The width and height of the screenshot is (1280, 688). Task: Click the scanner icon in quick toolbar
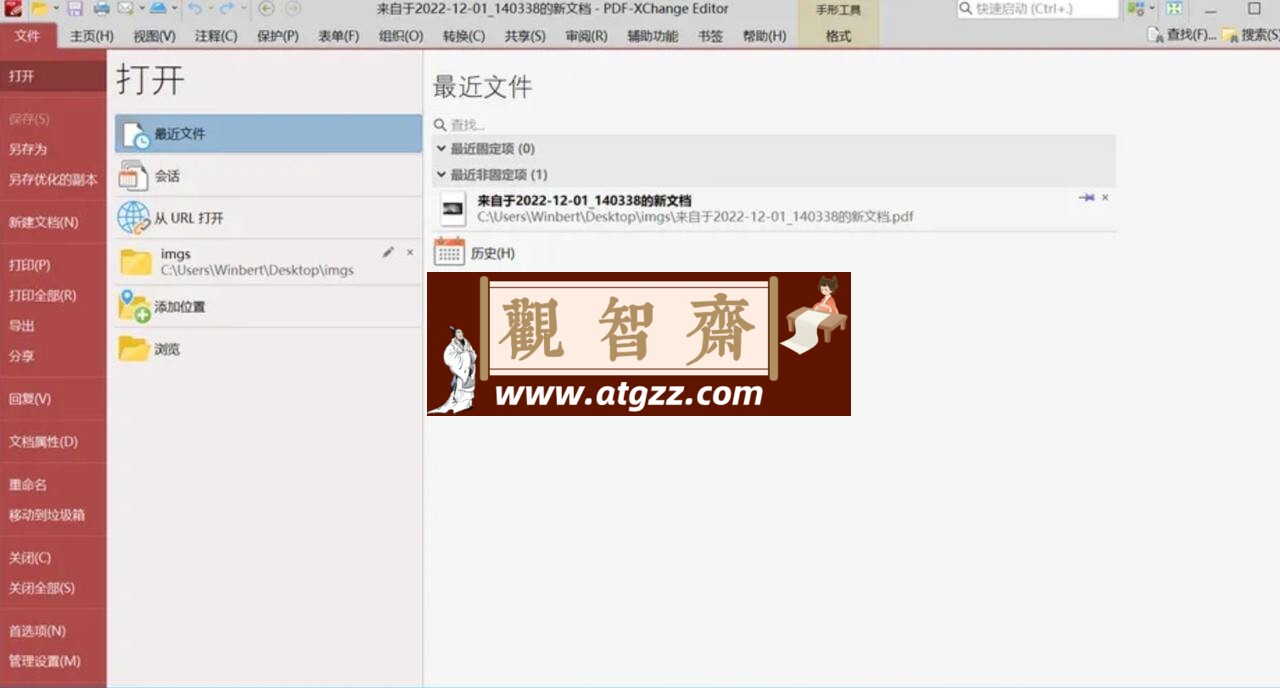(158, 8)
